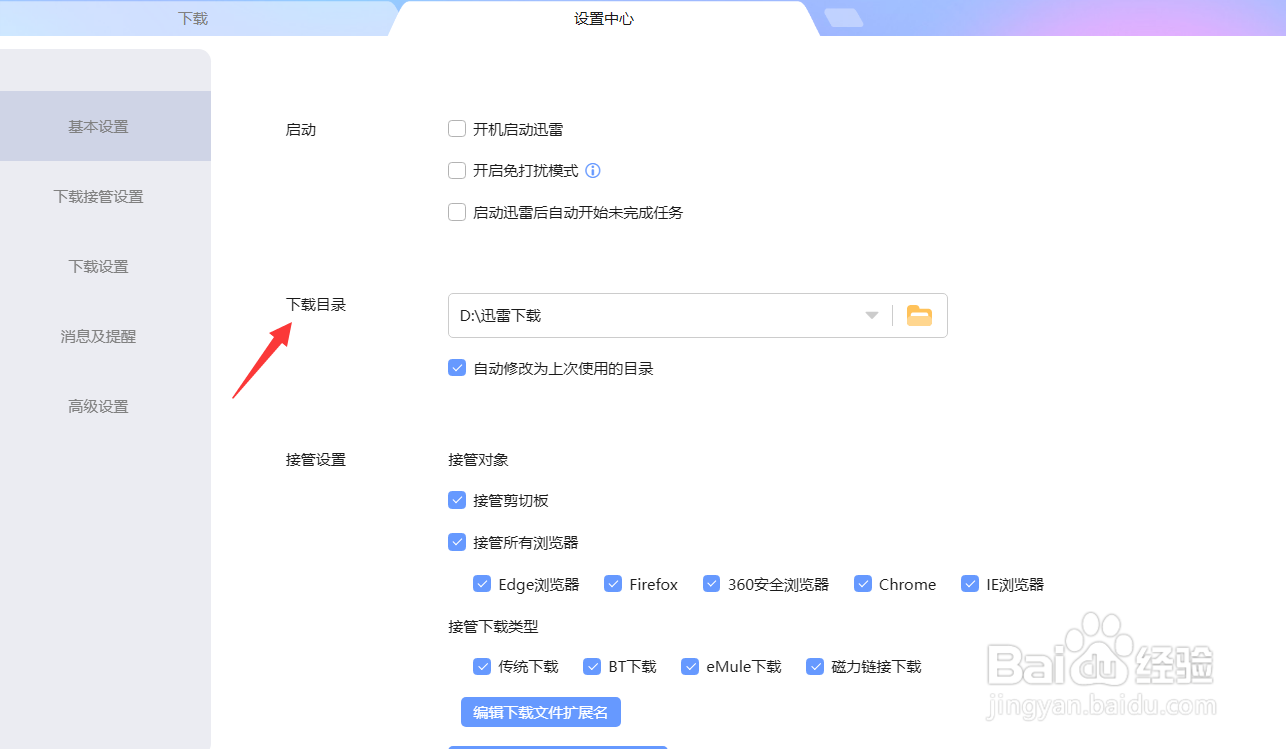Select 基本设置 in the sidebar
1286x749 pixels.
tap(97, 126)
